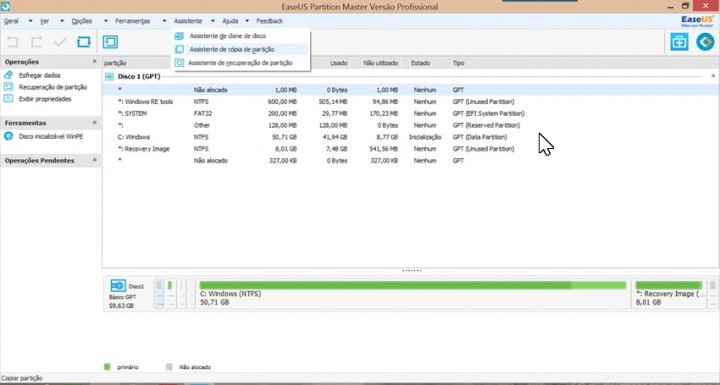Click the pane splitter dots handle

tap(411, 271)
